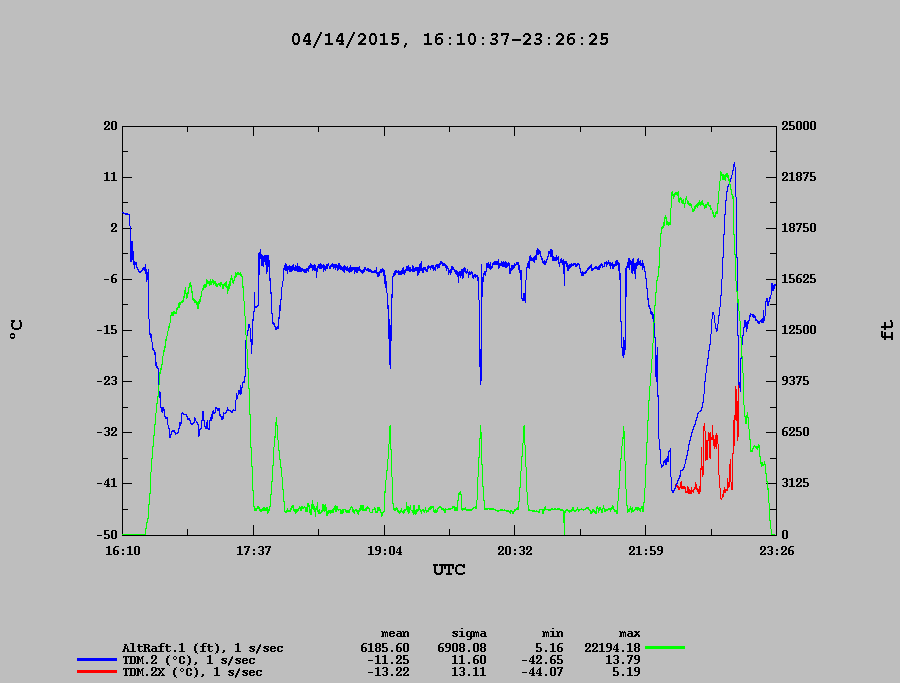The image size is (900, 683).
Task: Select the left axis label 20
Action: pos(110,126)
